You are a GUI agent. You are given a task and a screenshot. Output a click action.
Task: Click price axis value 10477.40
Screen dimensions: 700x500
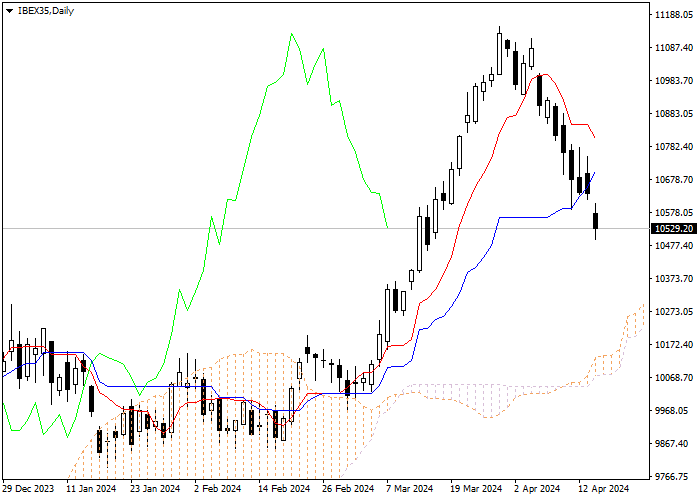pos(674,246)
